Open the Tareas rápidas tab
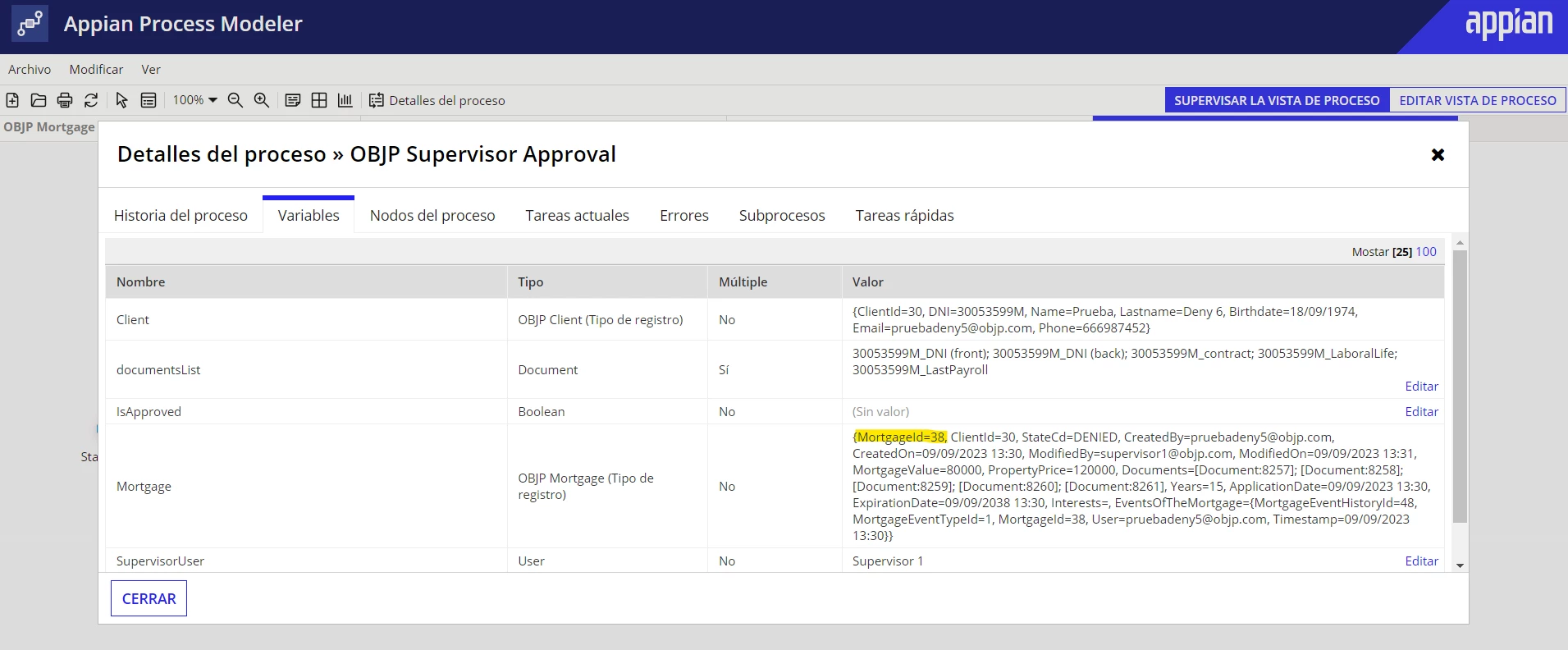Viewport: 1568px width, 650px height. [904, 215]
